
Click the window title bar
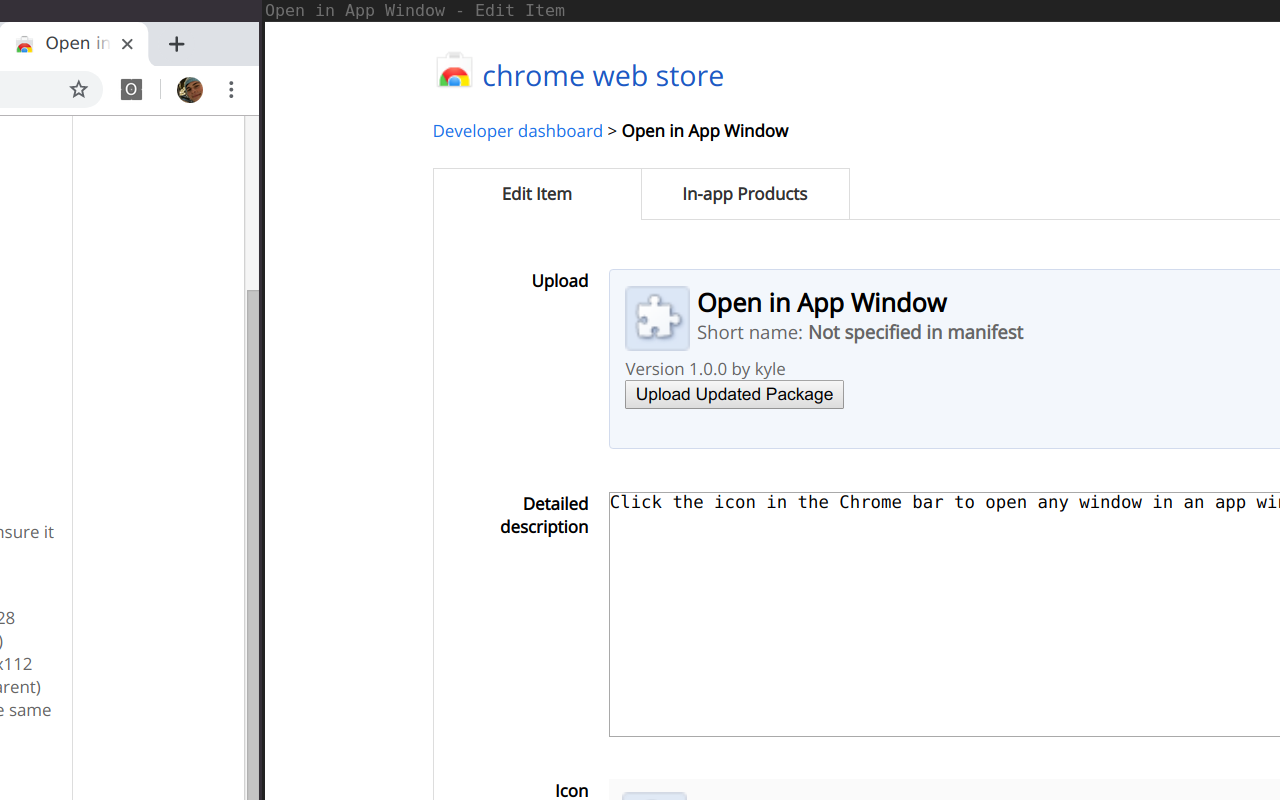coord(640,10)
